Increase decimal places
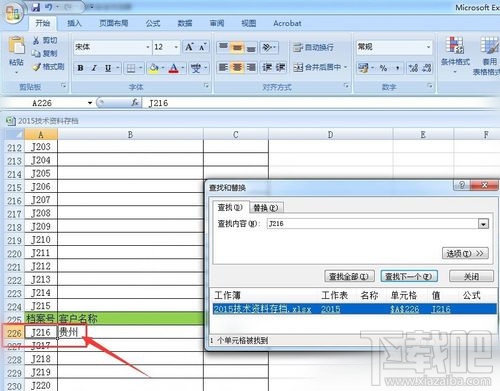The image size is (500, 391). [413, 68]
